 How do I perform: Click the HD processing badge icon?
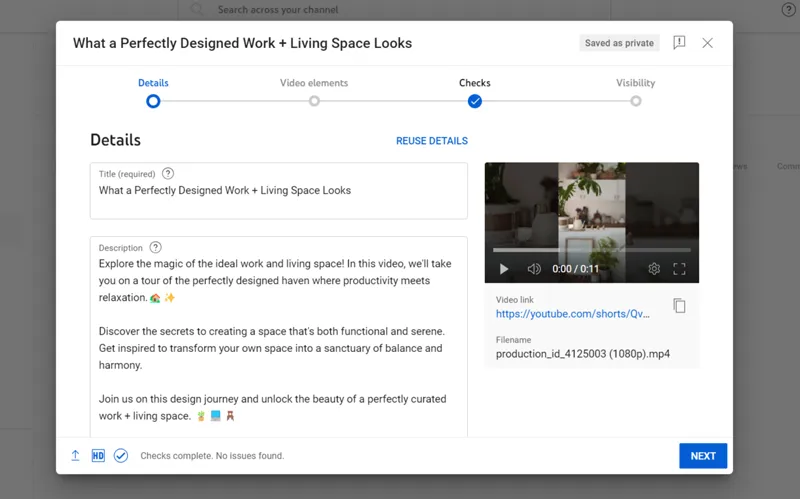(98, 456)
